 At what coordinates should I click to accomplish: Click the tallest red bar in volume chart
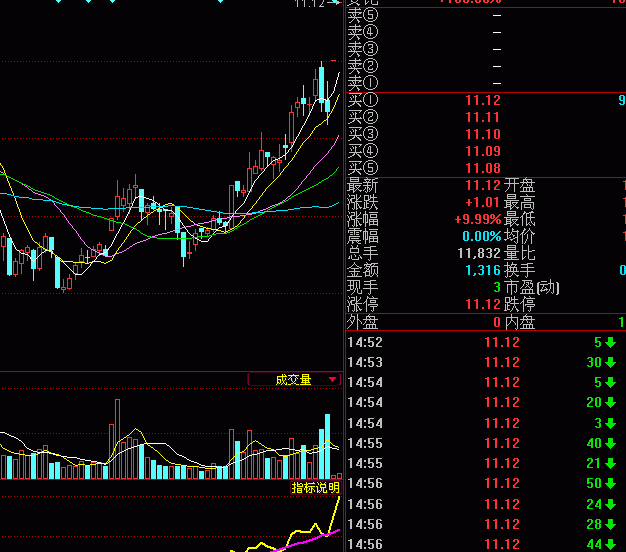(117, 439)
